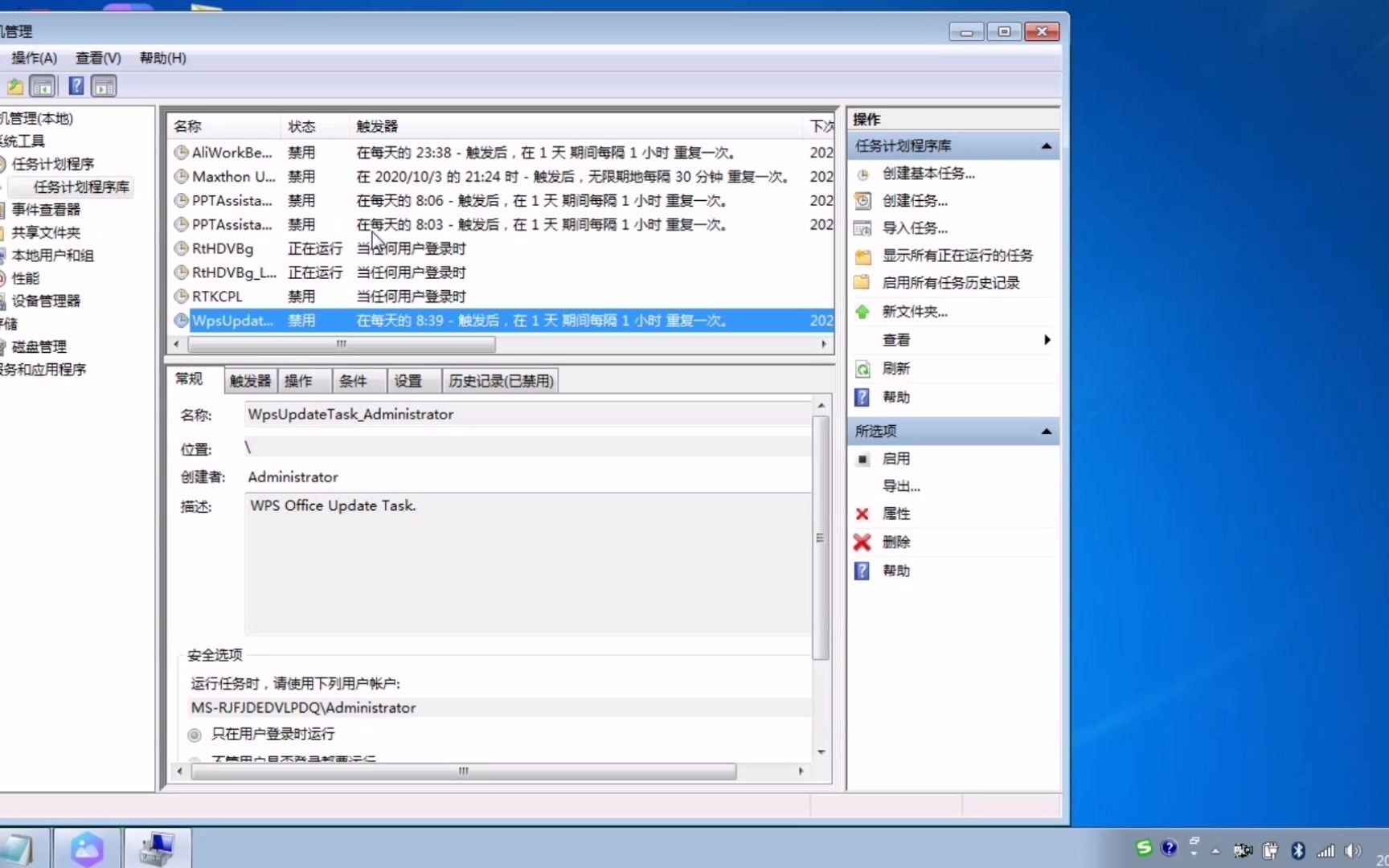Toggle the show/hide console tree toolbar icon

click(x=43, y=86)
